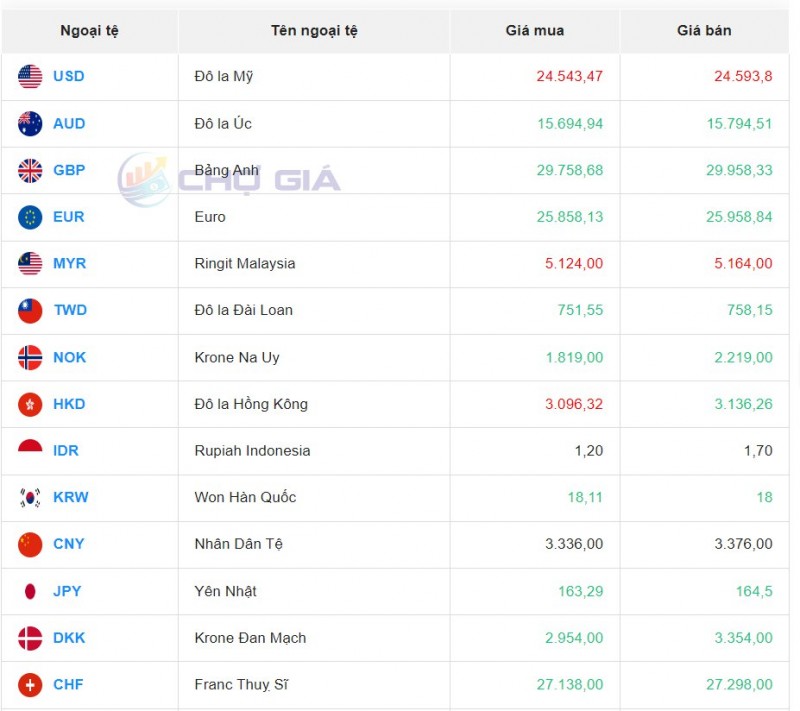Image resolution: width=800 pixels, height=711 pixels.
Task: Click the Giá bán column header
Action: point(703,30)
